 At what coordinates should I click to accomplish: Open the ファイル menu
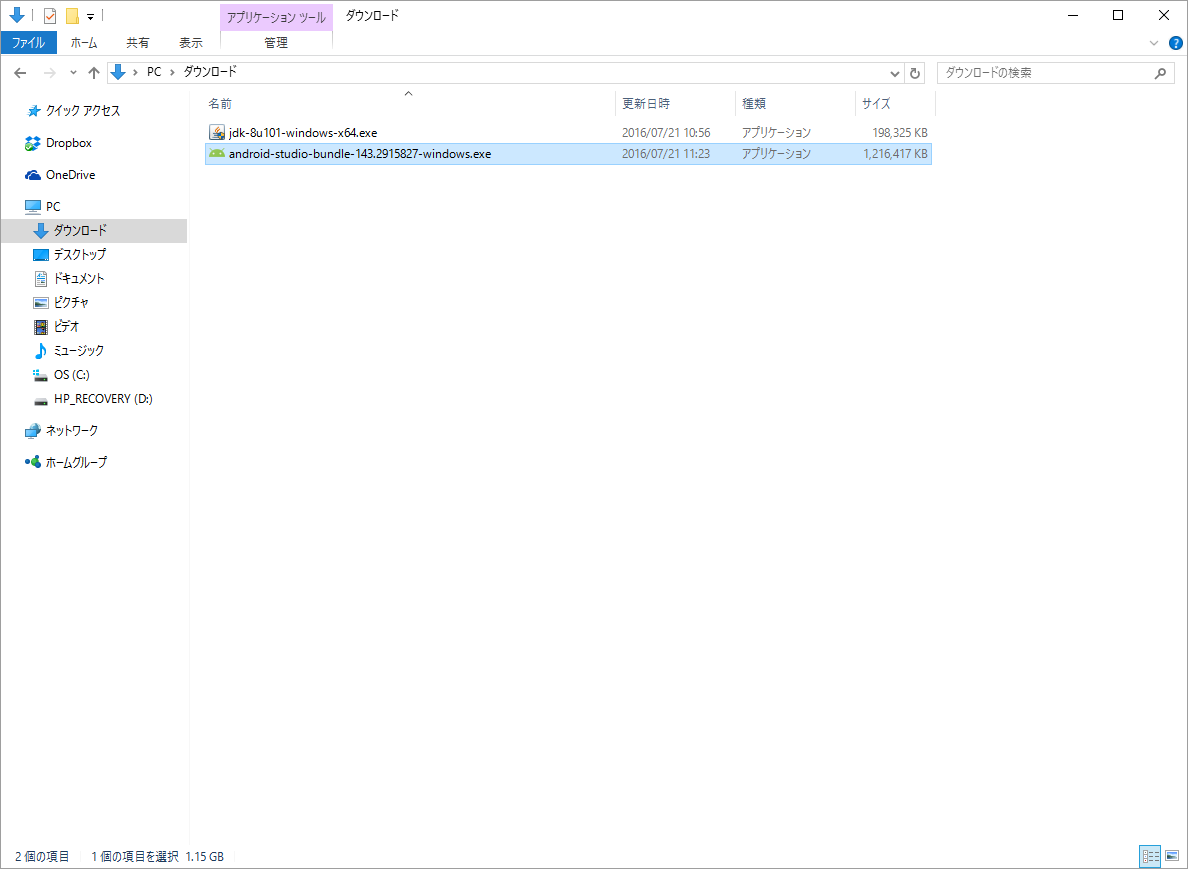point(29,42)
